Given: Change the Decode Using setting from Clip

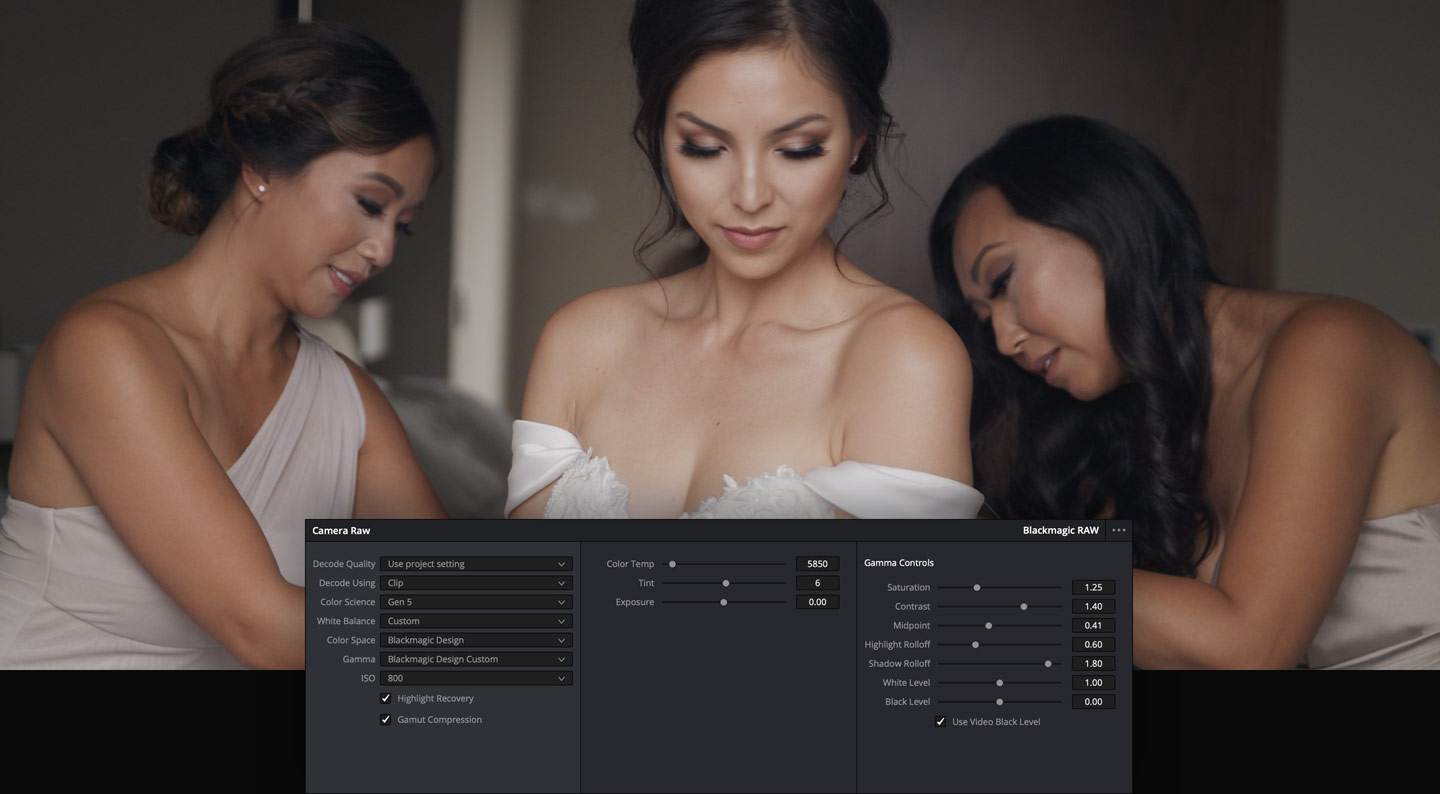Looking at the screenshot, I should click(x=476, y=582).
